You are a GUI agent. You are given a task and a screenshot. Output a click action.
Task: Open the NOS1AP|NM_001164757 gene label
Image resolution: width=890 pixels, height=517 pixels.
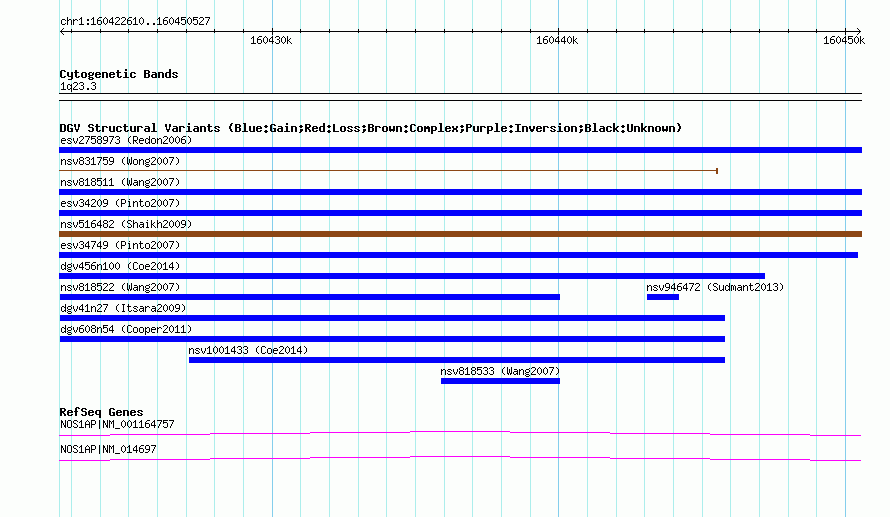tap(117, 424)
